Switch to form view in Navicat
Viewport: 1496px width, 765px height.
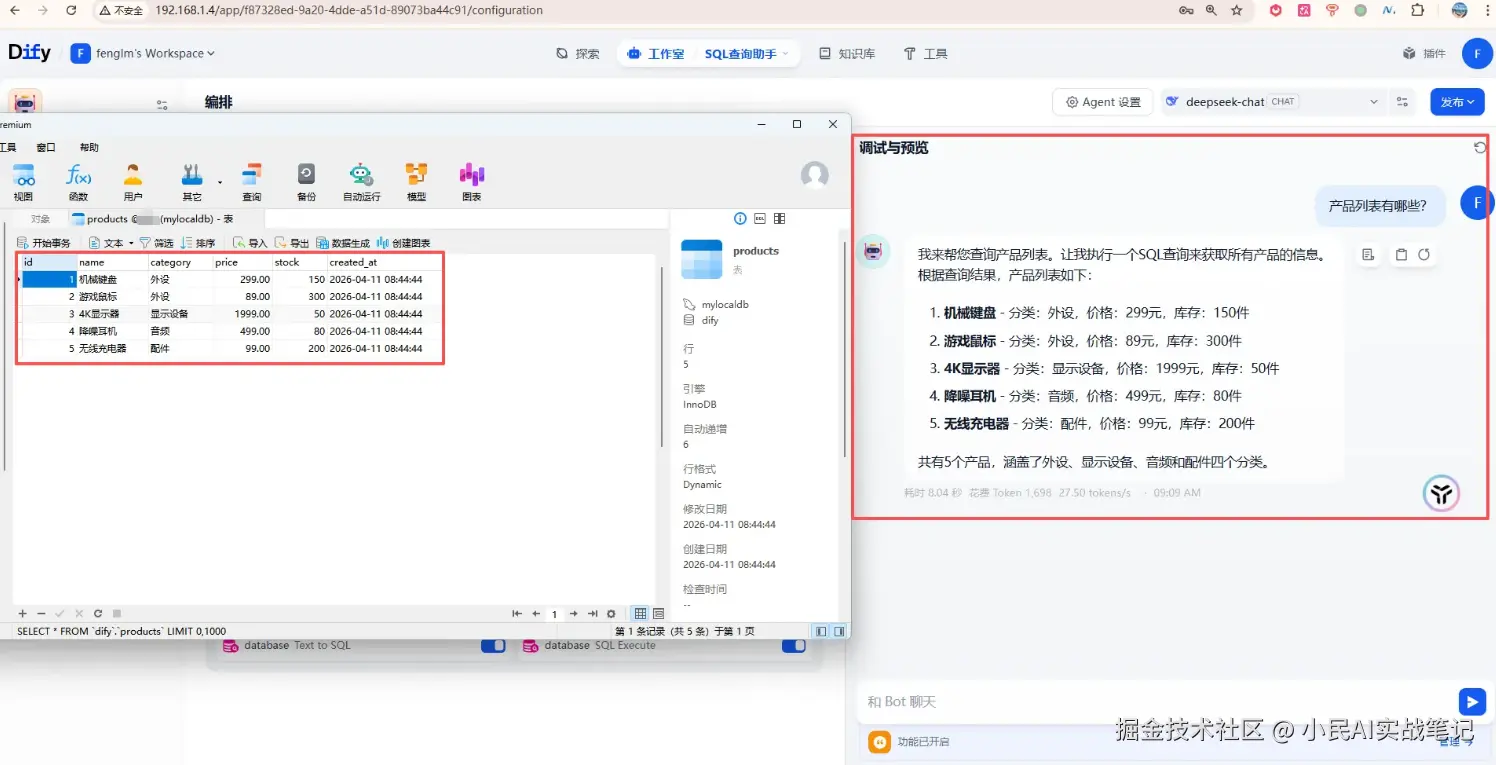658,613
